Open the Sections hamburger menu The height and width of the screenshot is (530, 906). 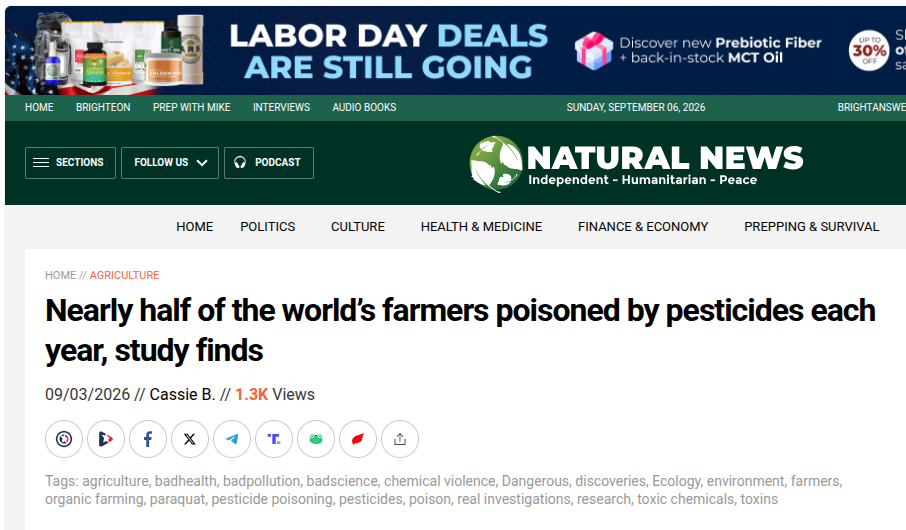pyautogui.click(x=70, y=162)
